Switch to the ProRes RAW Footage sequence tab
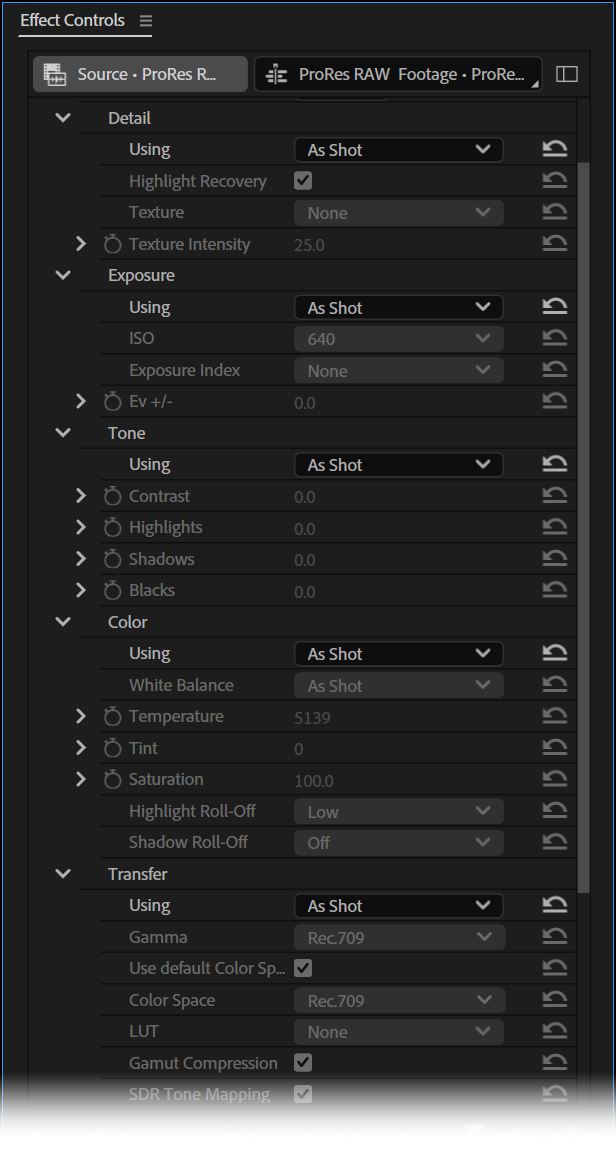The image size is (616, 1160). (x=398, y=75)
